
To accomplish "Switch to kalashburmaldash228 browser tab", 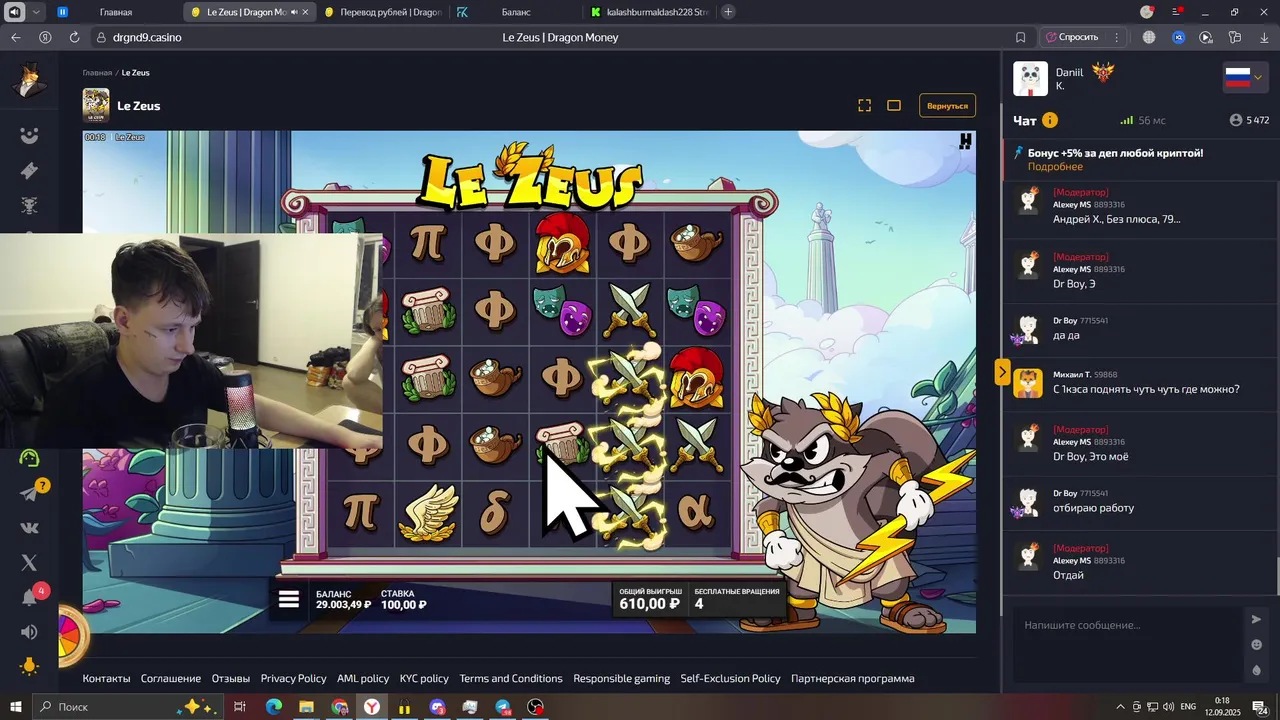I will click(650, 12).
